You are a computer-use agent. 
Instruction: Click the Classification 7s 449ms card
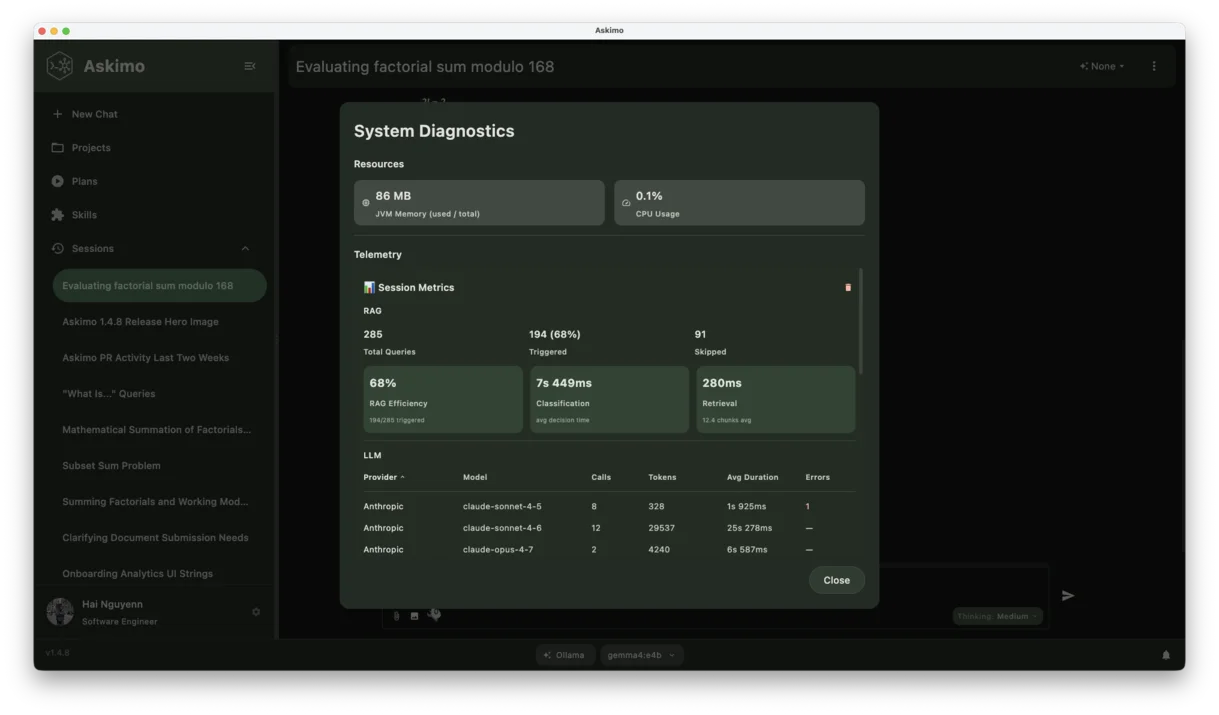click(x=609, y=399)
